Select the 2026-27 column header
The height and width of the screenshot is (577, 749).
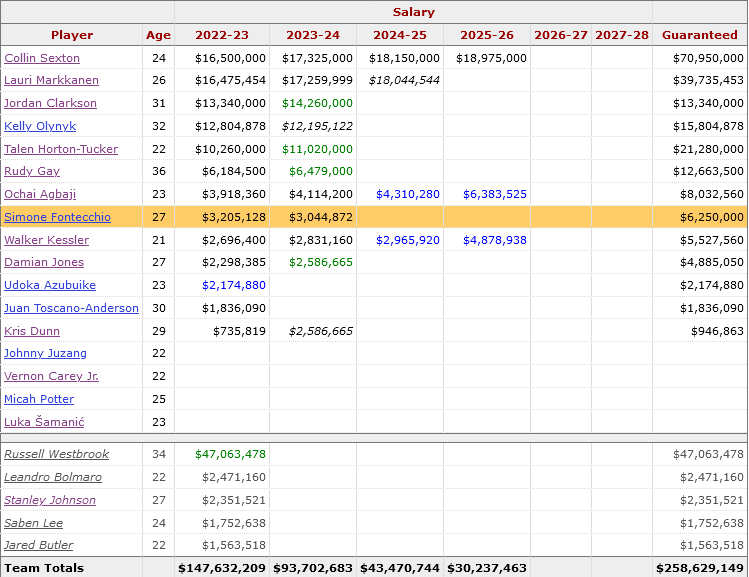[561, 35]
